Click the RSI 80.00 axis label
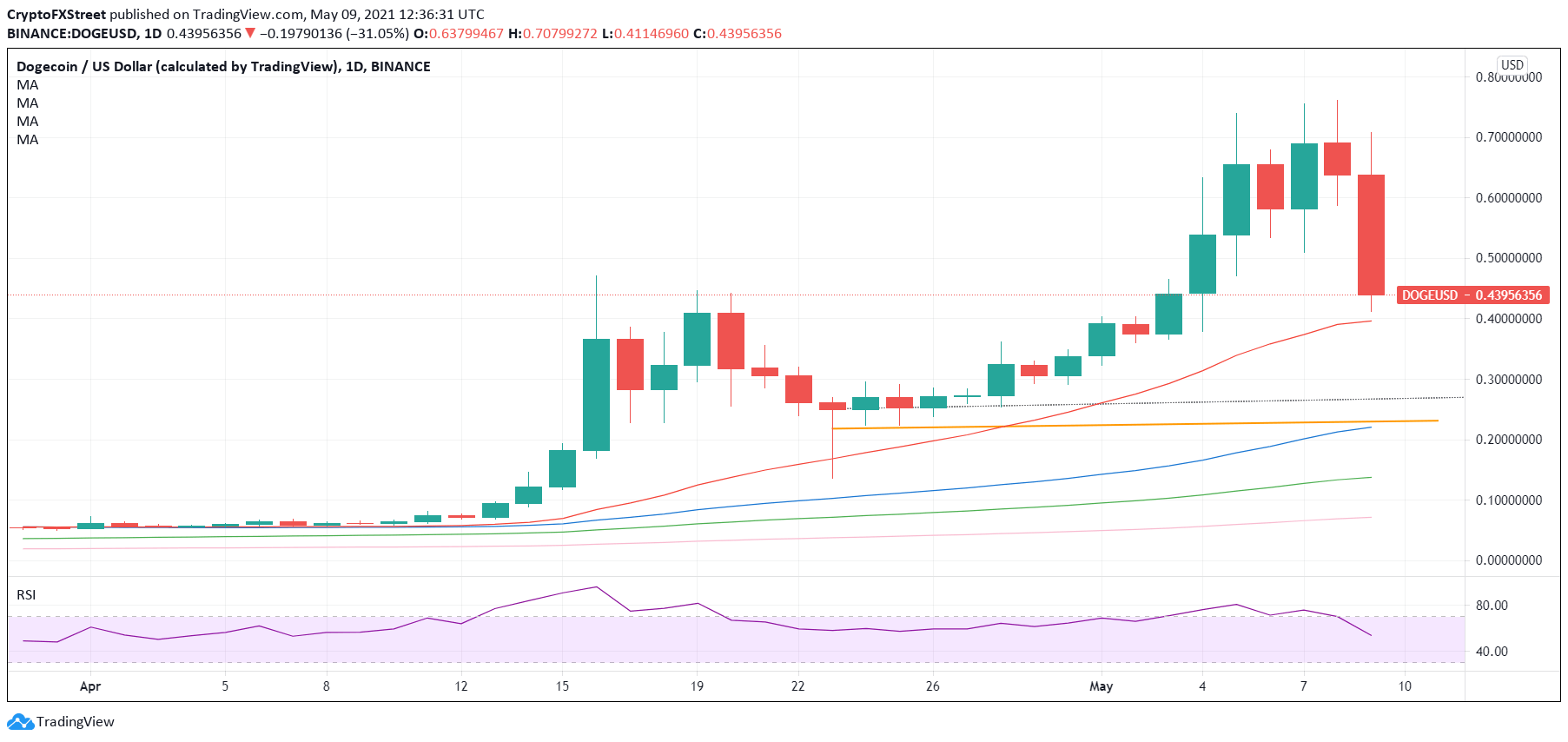Screen dimensions: 1568x742 (x=1492, y=606)
